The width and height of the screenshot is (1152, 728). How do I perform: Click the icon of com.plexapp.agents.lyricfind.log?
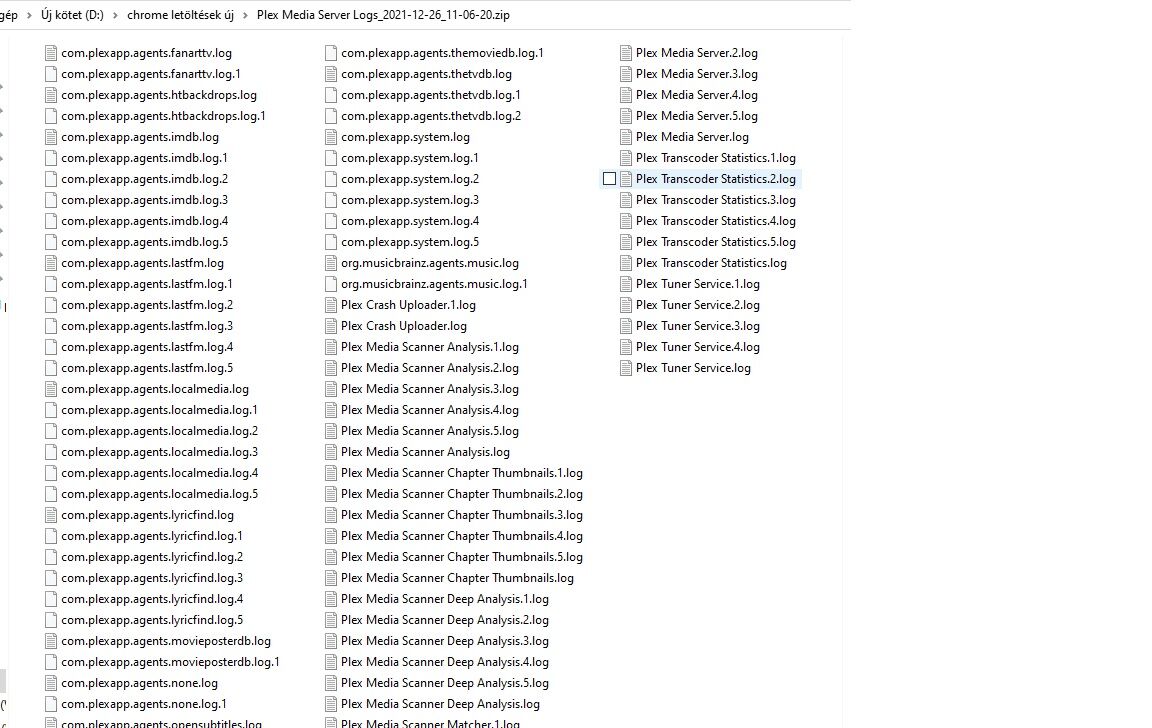point(51,515)
